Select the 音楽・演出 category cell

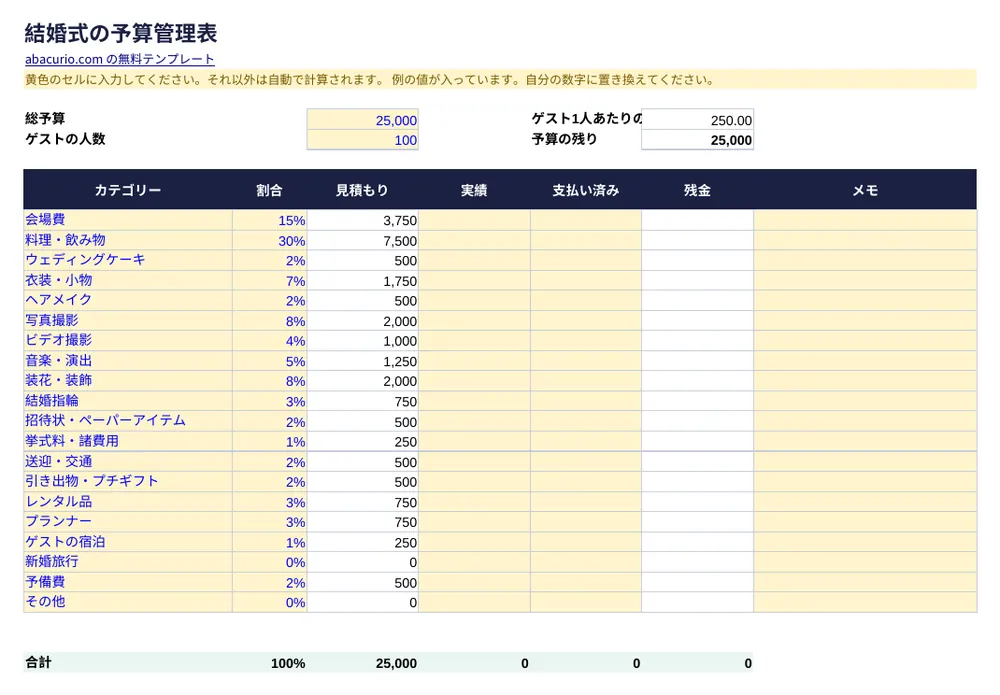(x=128, y=361)
